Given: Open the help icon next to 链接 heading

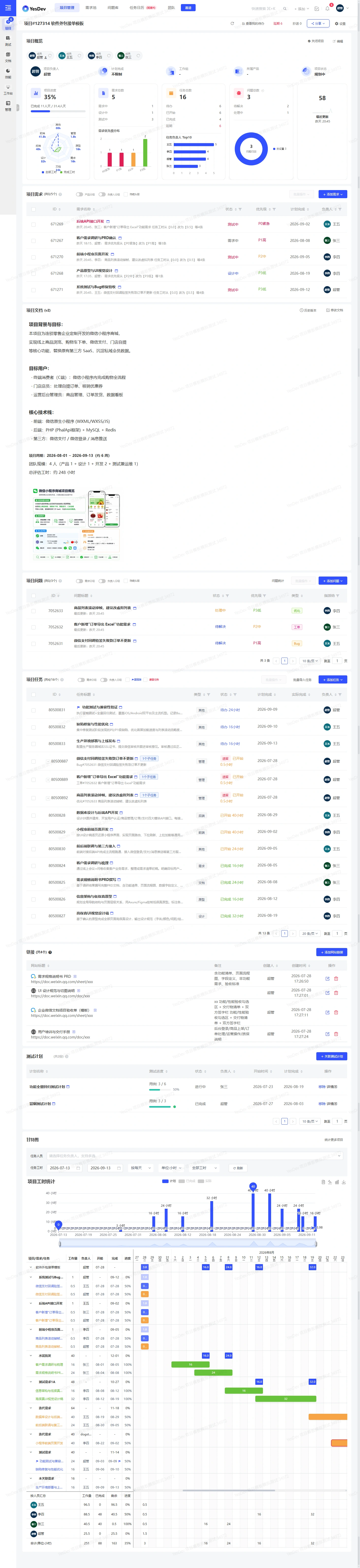Looking at the screenshot, I should pyautogui.click(x=50, y=952).
